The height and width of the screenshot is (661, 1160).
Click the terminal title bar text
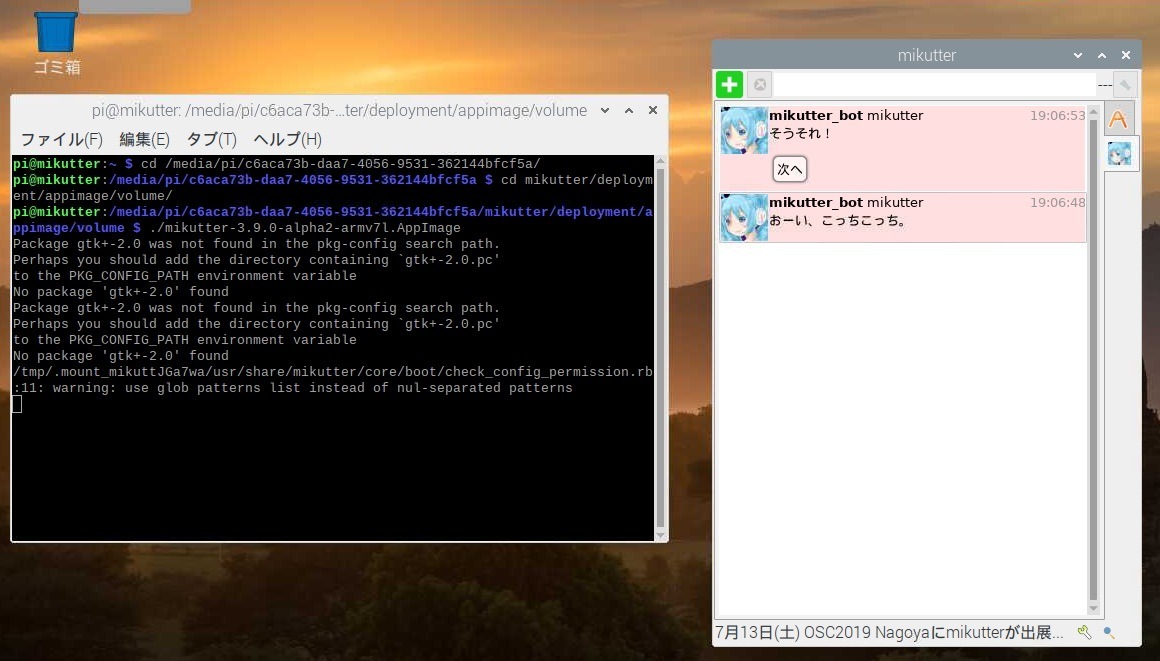[x=339, y=110]
